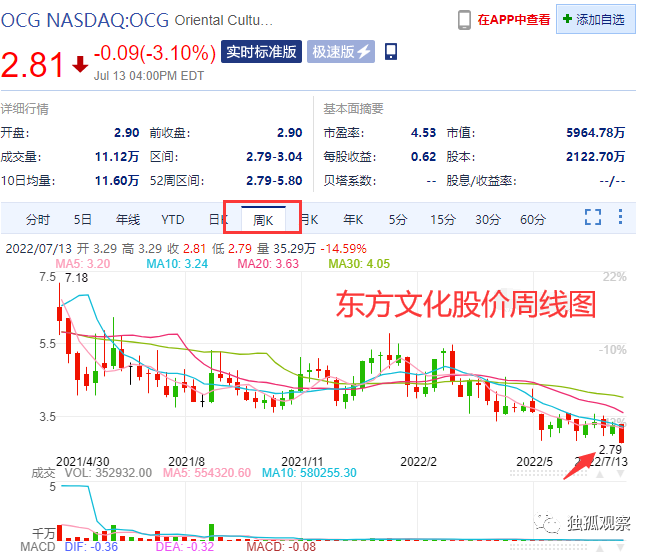The width and height of the screenshot is (651, 552).
Task: Click the DIF: -0.36 MACD label
Action: 91,546
